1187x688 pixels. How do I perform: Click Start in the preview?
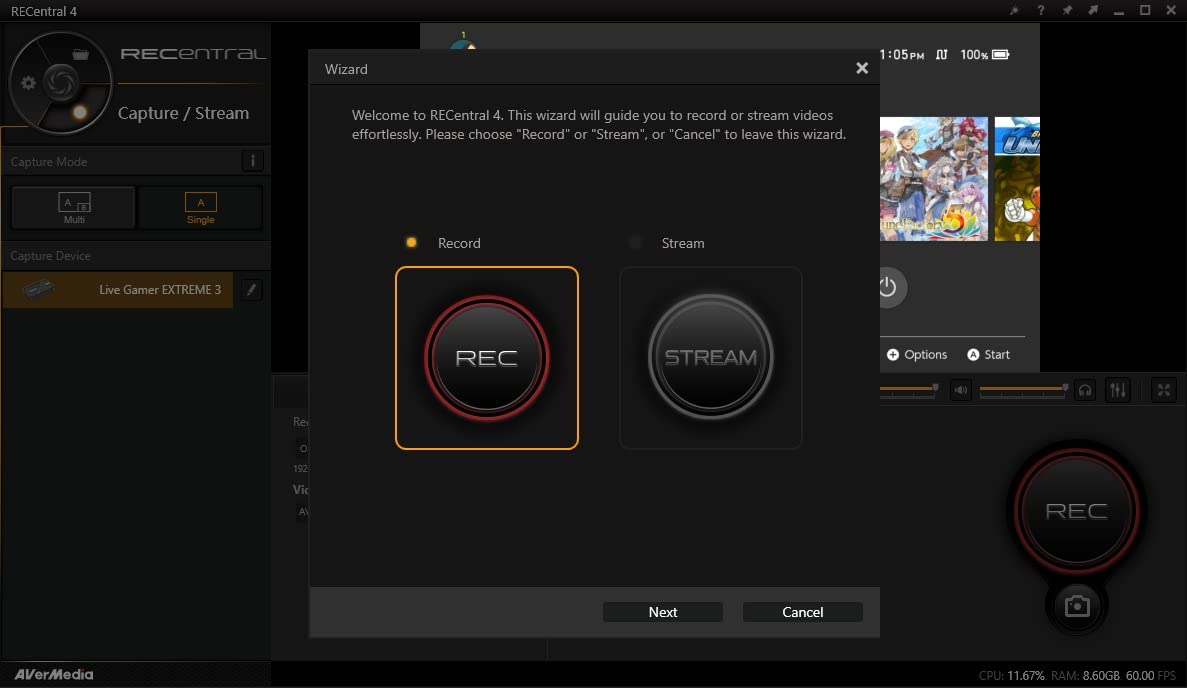[x=989, y=354]
